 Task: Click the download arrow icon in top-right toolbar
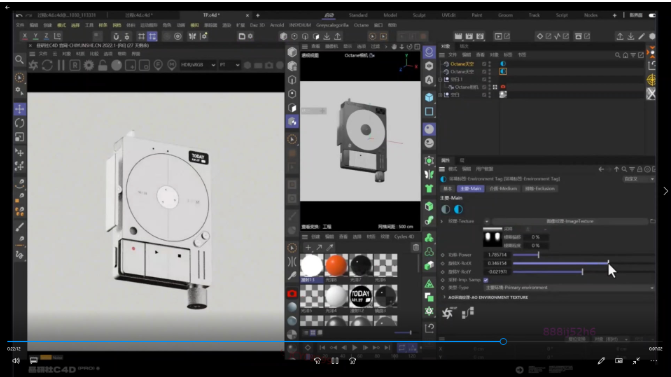tap(631, 36)
